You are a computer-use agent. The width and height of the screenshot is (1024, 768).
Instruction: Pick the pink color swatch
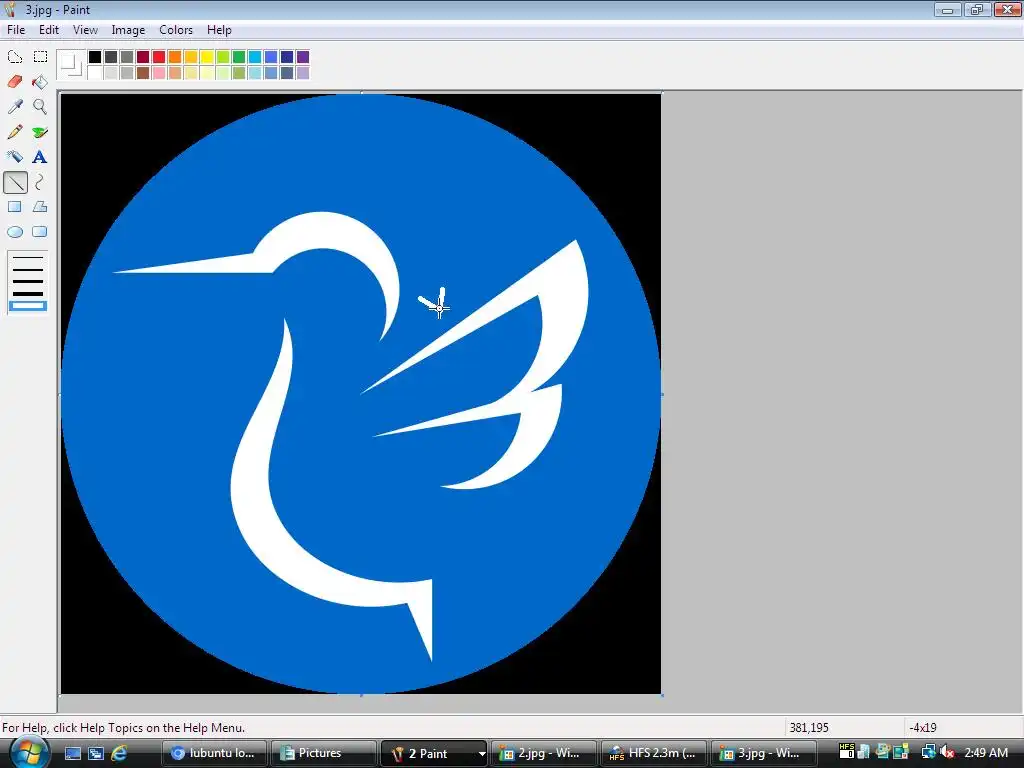point(159,72)
